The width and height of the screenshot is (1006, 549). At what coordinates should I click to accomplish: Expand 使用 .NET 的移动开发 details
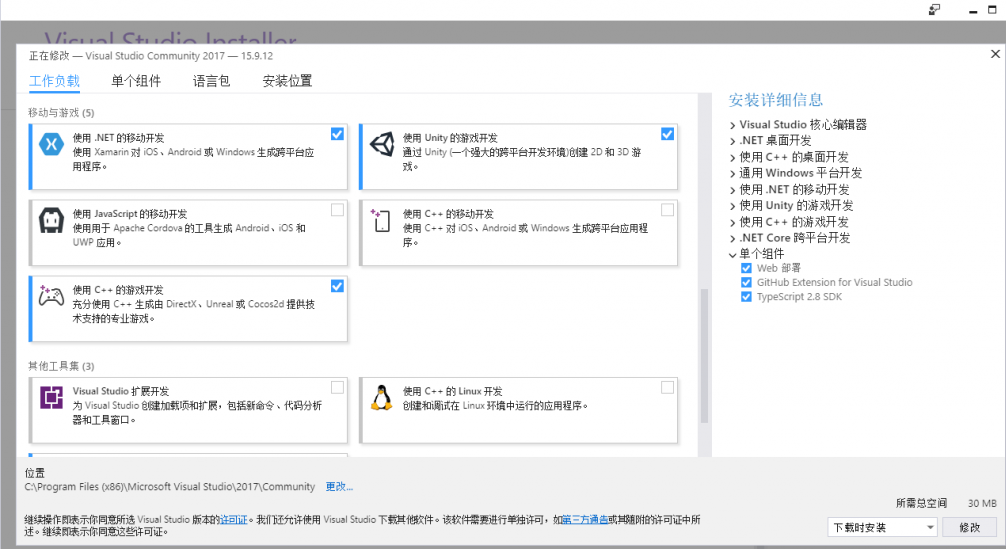point(733,190)
